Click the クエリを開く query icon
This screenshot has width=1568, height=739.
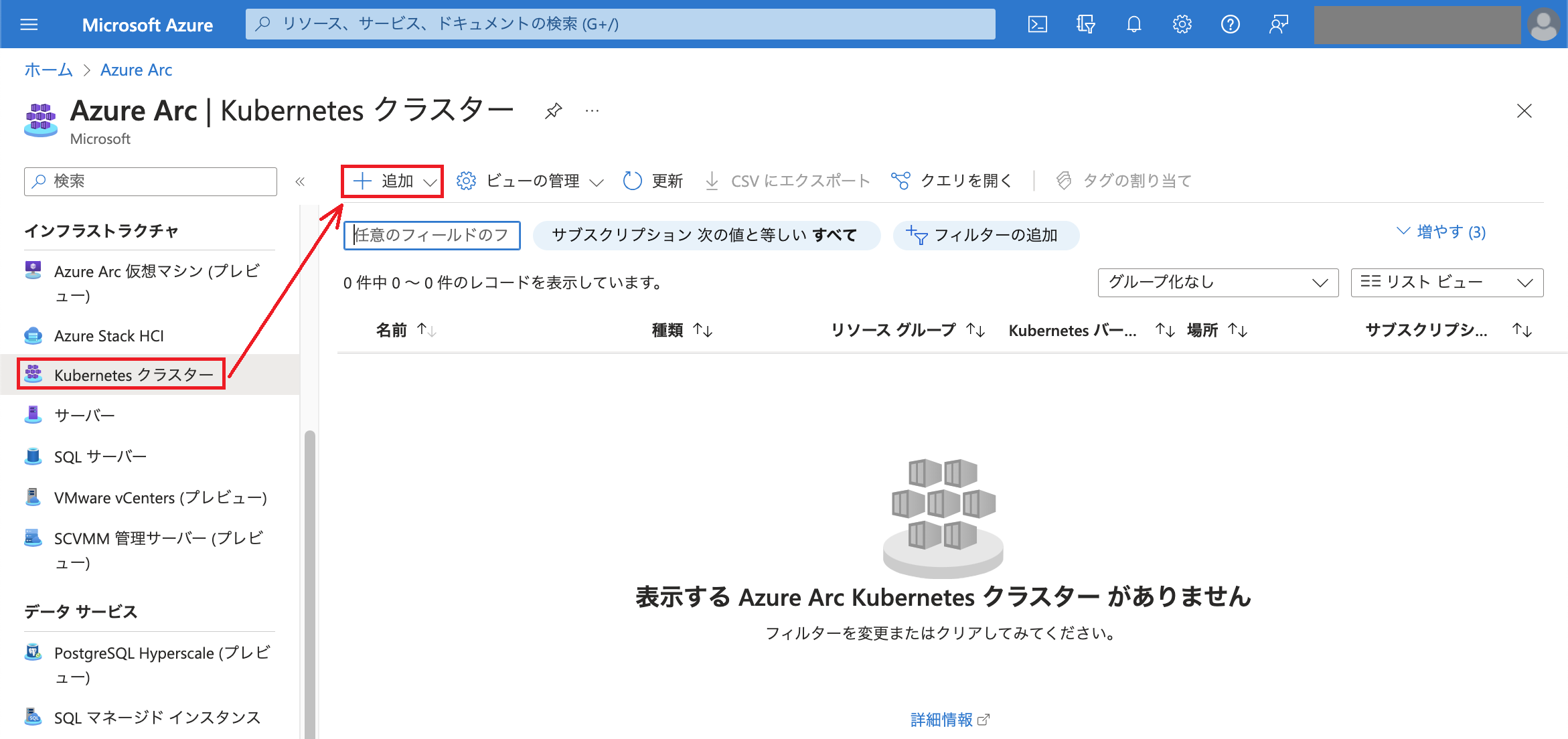[900, 181]
